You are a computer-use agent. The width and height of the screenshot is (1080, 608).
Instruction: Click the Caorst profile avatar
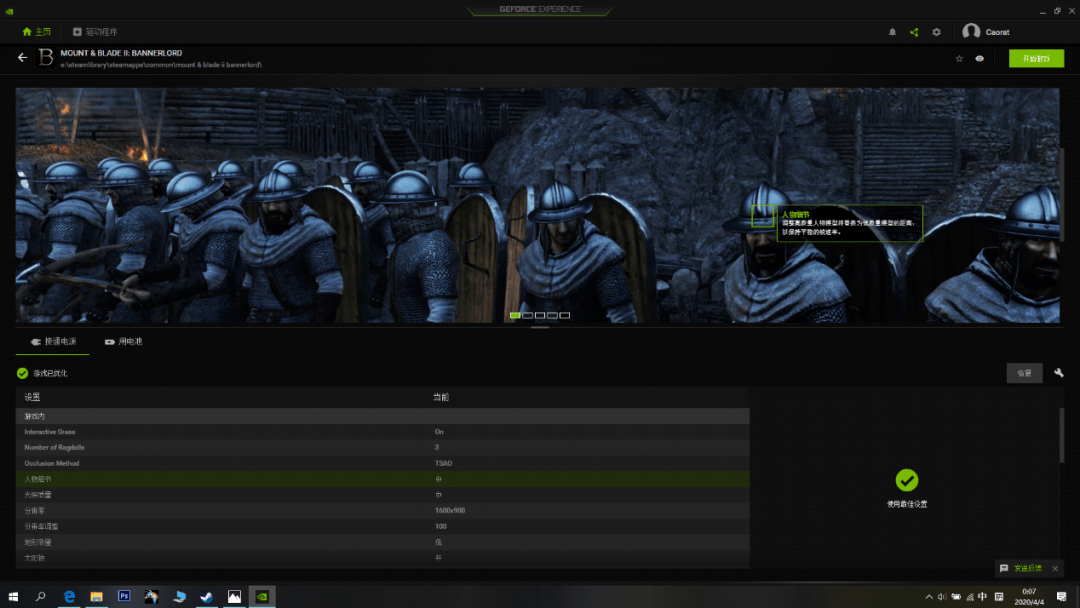pyautogui.click(x=971, y=32)
